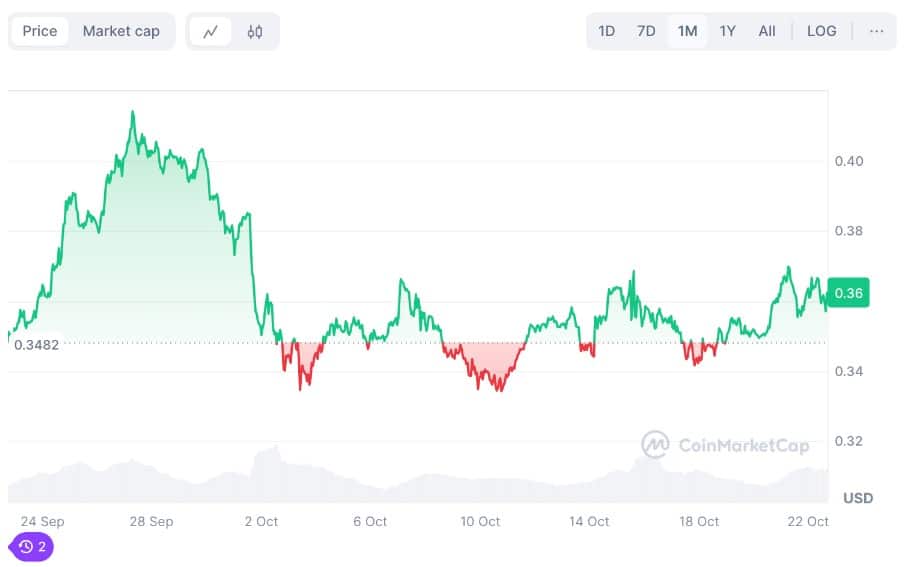Select the 7D time range
This screenshot has width=904, height=567.
(646, 31)
